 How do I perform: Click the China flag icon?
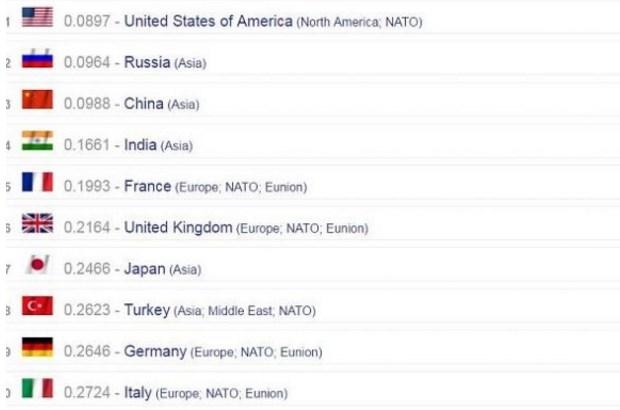pyautogui.click(x=37, y=100)
